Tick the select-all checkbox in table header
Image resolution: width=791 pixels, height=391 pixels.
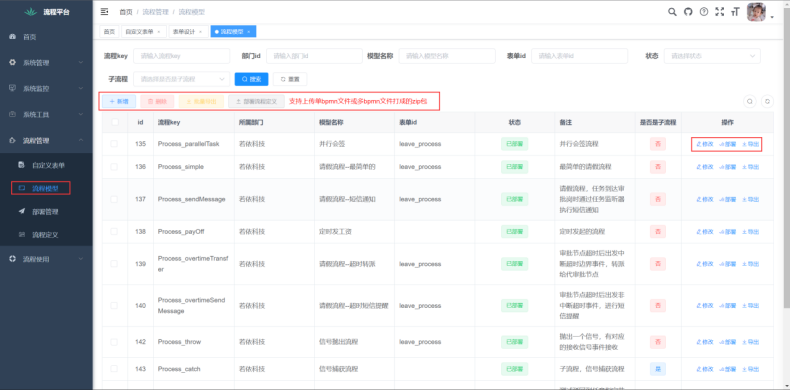tap(115, 122)
